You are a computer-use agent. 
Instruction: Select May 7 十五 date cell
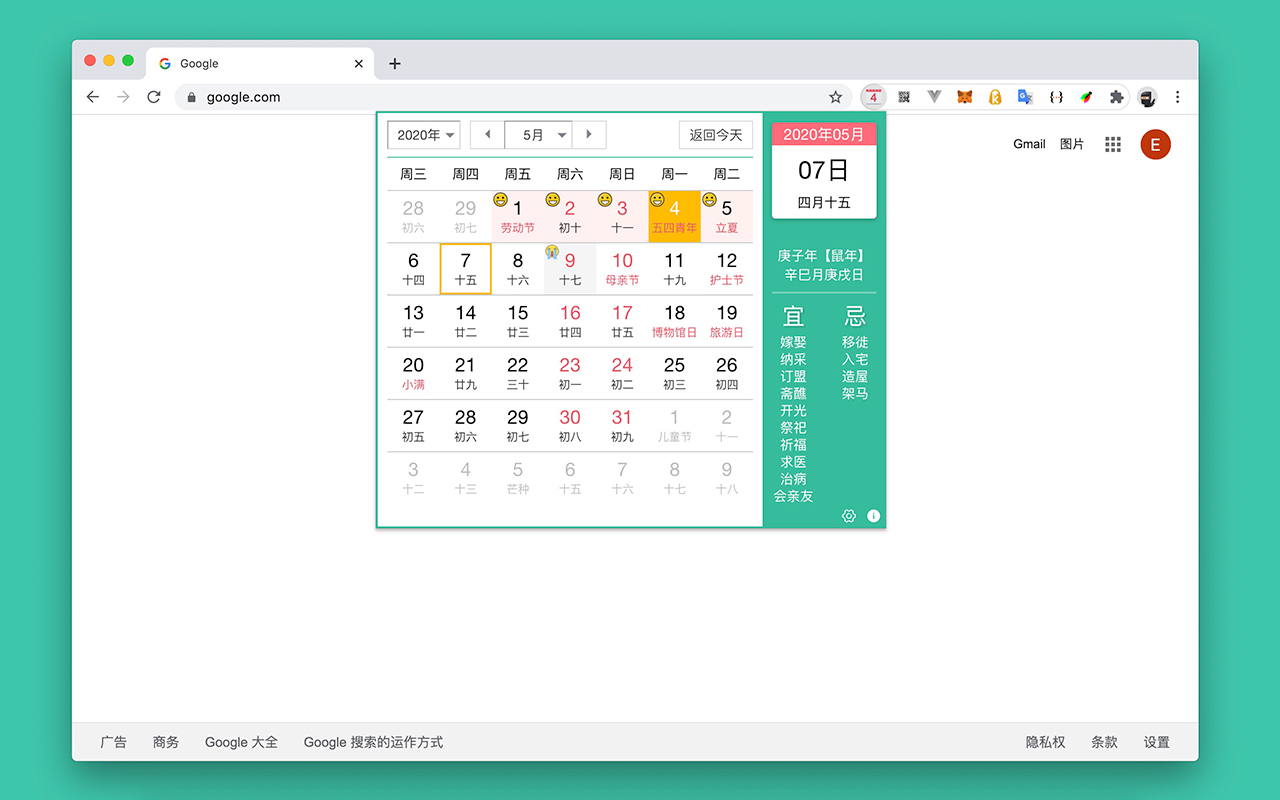[466, 269]
